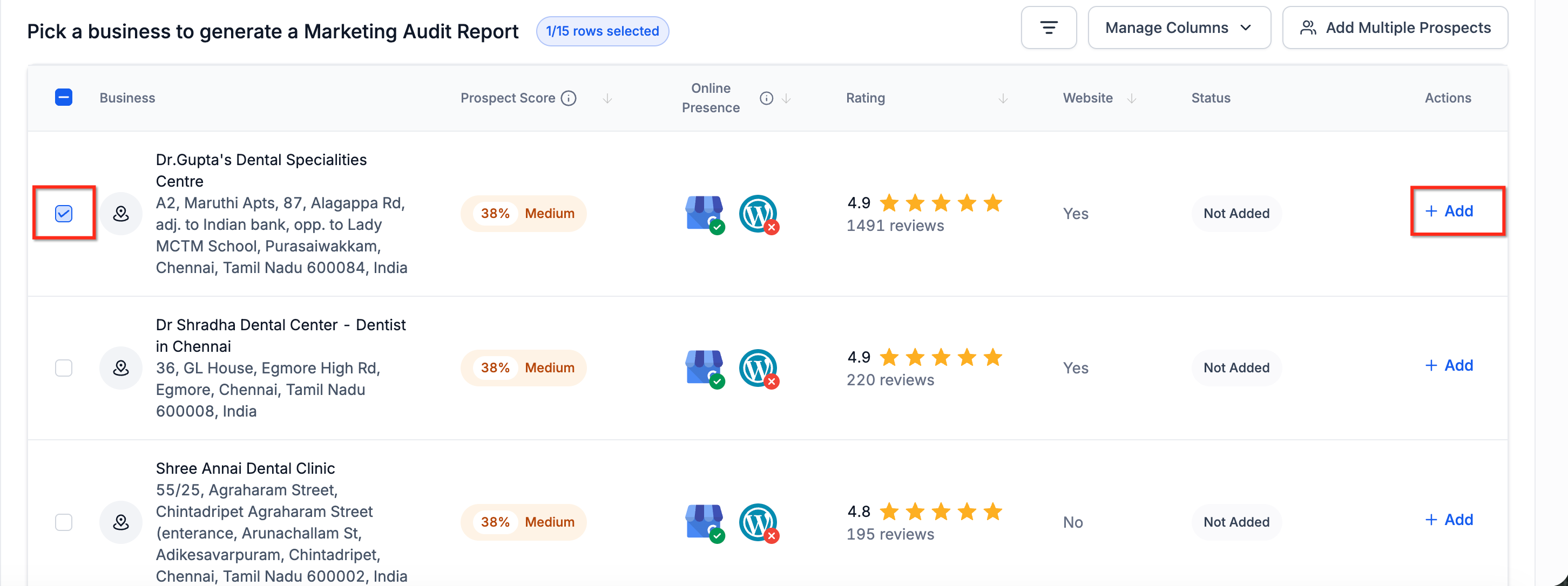1568x586 pixels.
Task: Click Google Business icon for Dr.Gupta's row
Action: click(x=704, y=214)
